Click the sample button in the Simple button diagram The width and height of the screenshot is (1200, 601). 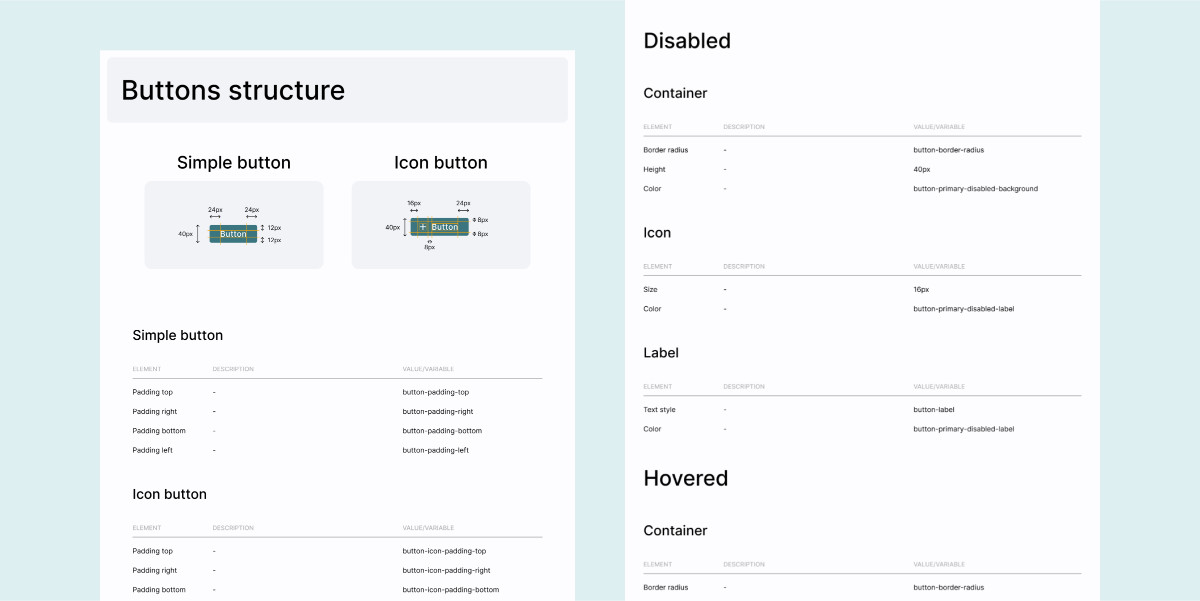pos(233,234)
